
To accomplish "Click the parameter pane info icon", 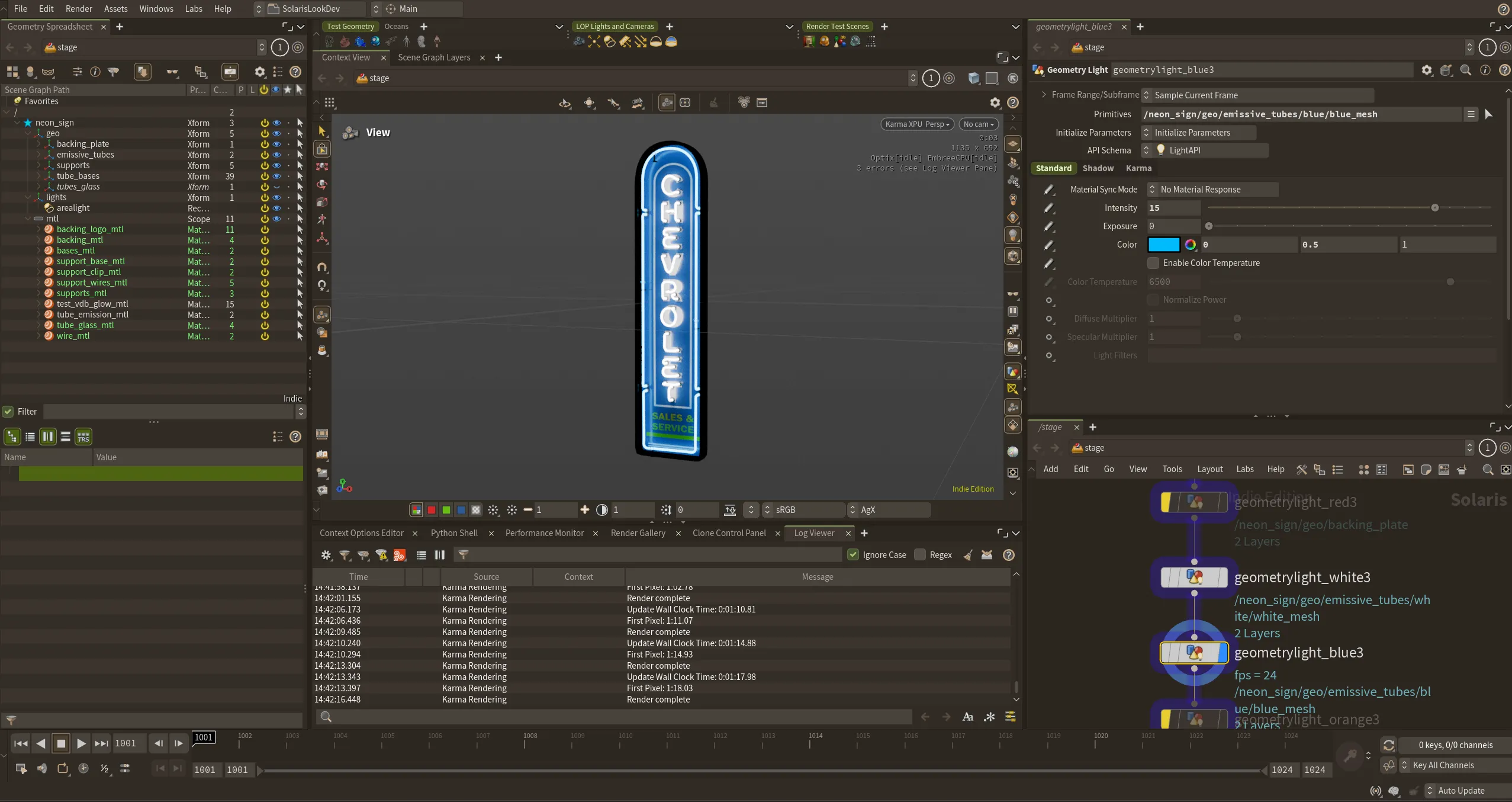I will click(x=1485, y=70).
